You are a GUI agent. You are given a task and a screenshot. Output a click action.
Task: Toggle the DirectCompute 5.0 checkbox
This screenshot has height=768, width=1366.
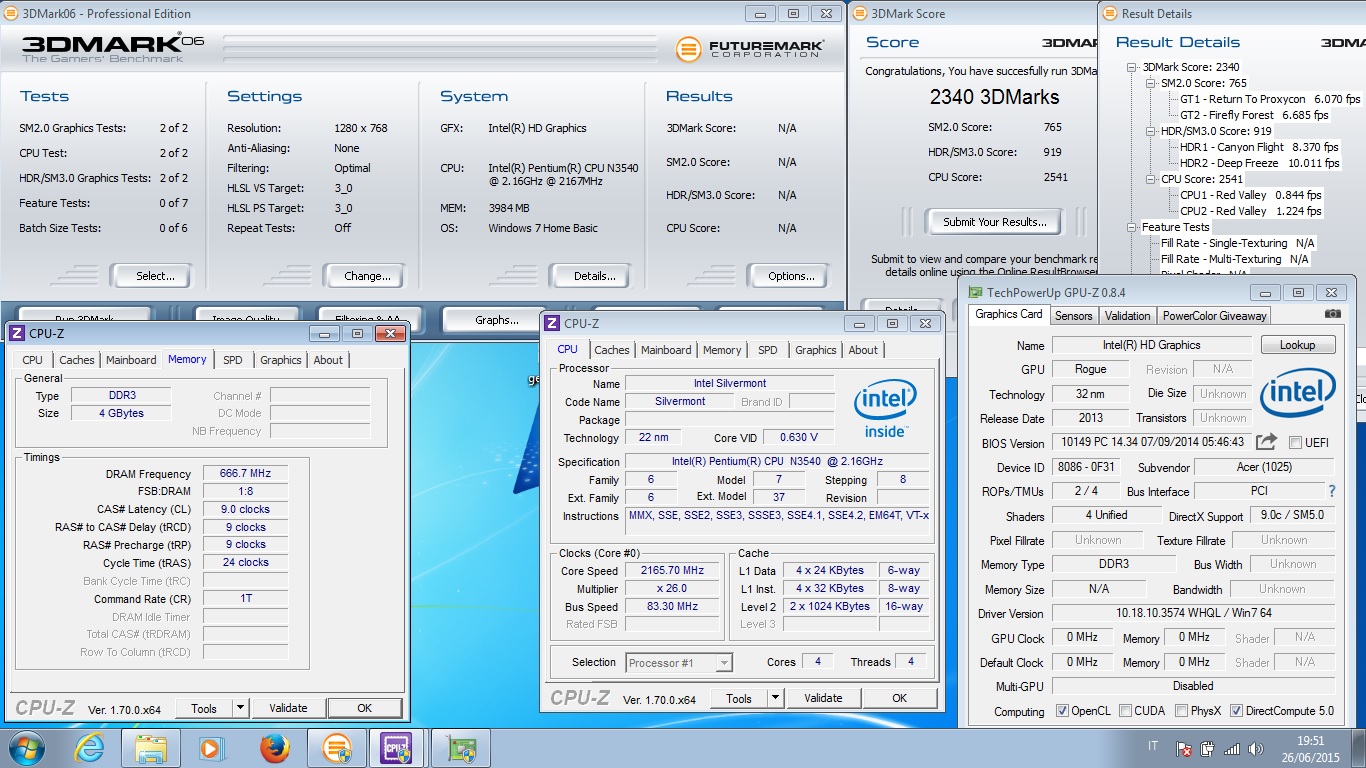[1236, 711]
